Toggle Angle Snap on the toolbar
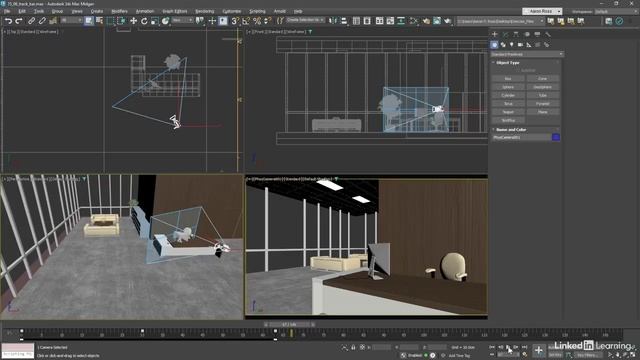 tap(246, 21)
